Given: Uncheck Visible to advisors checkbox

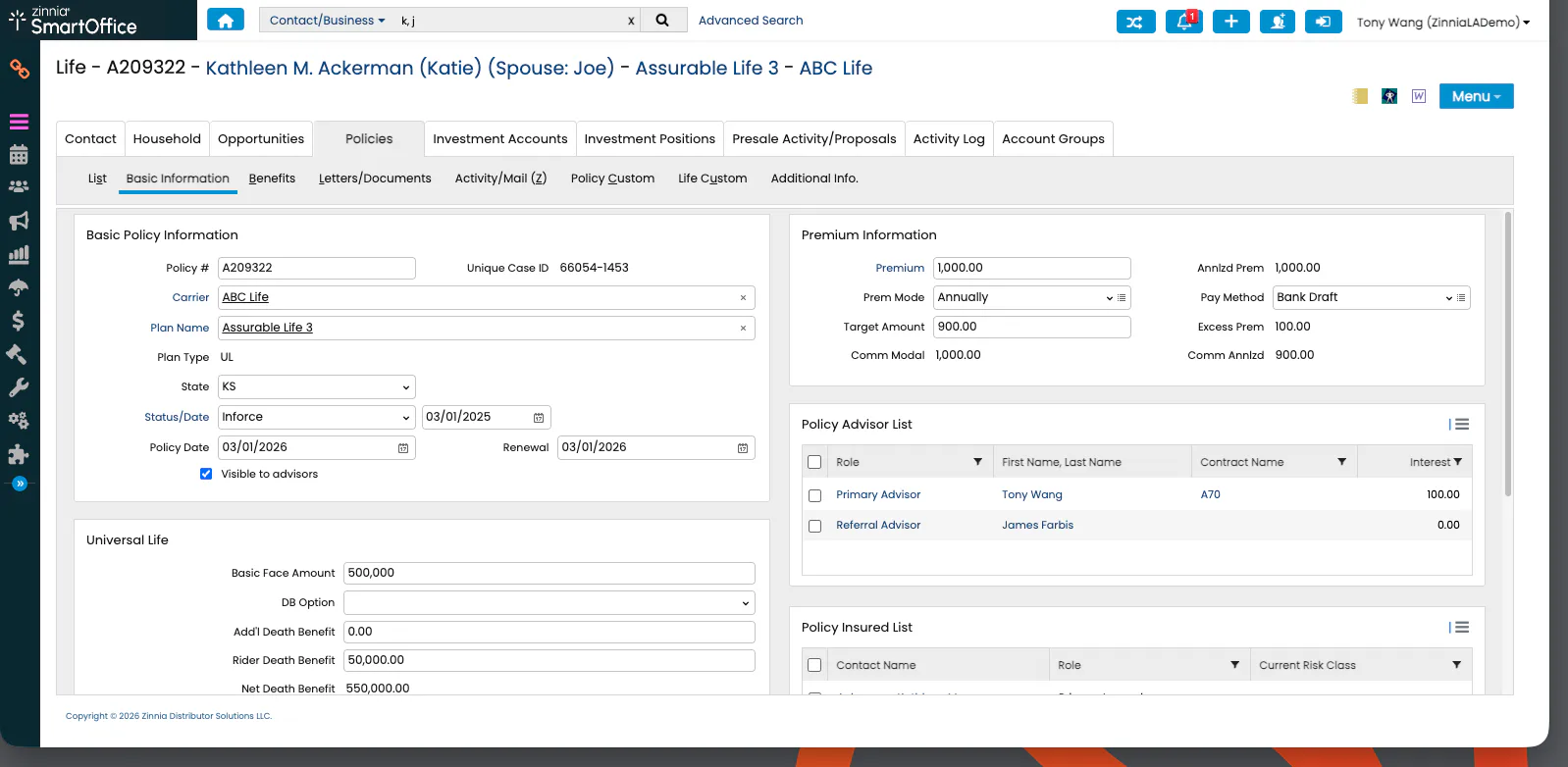Looking at the screenshot, I should coord(206,474).
